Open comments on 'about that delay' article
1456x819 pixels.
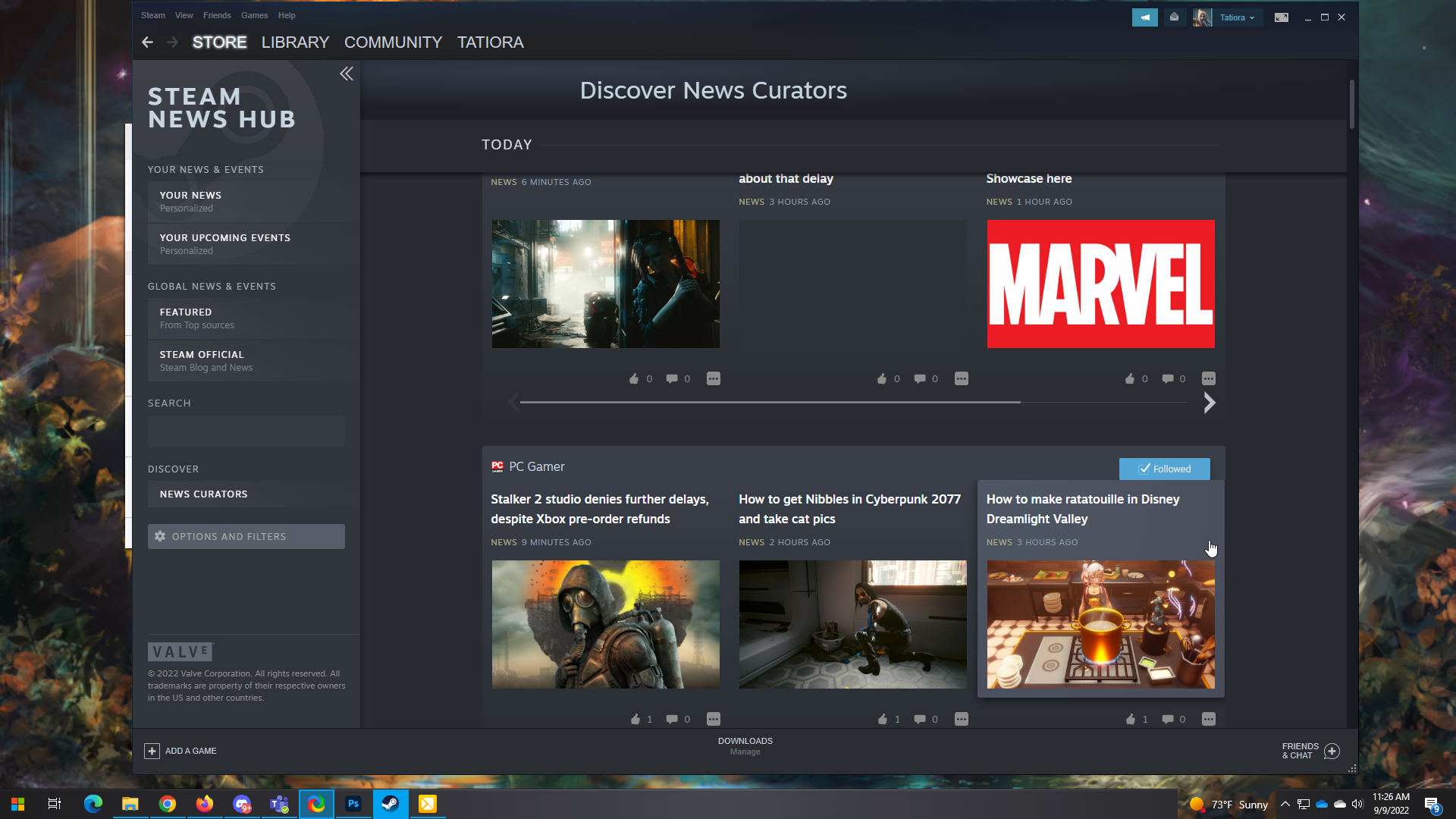920,378
